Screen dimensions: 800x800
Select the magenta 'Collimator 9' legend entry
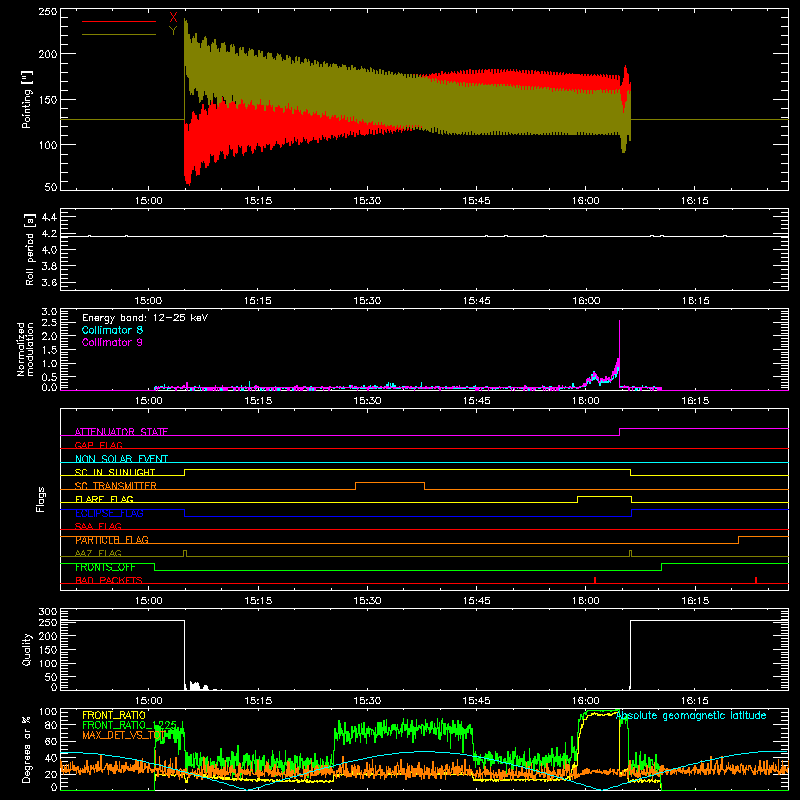pyautogui.click(x=112, y=342)
